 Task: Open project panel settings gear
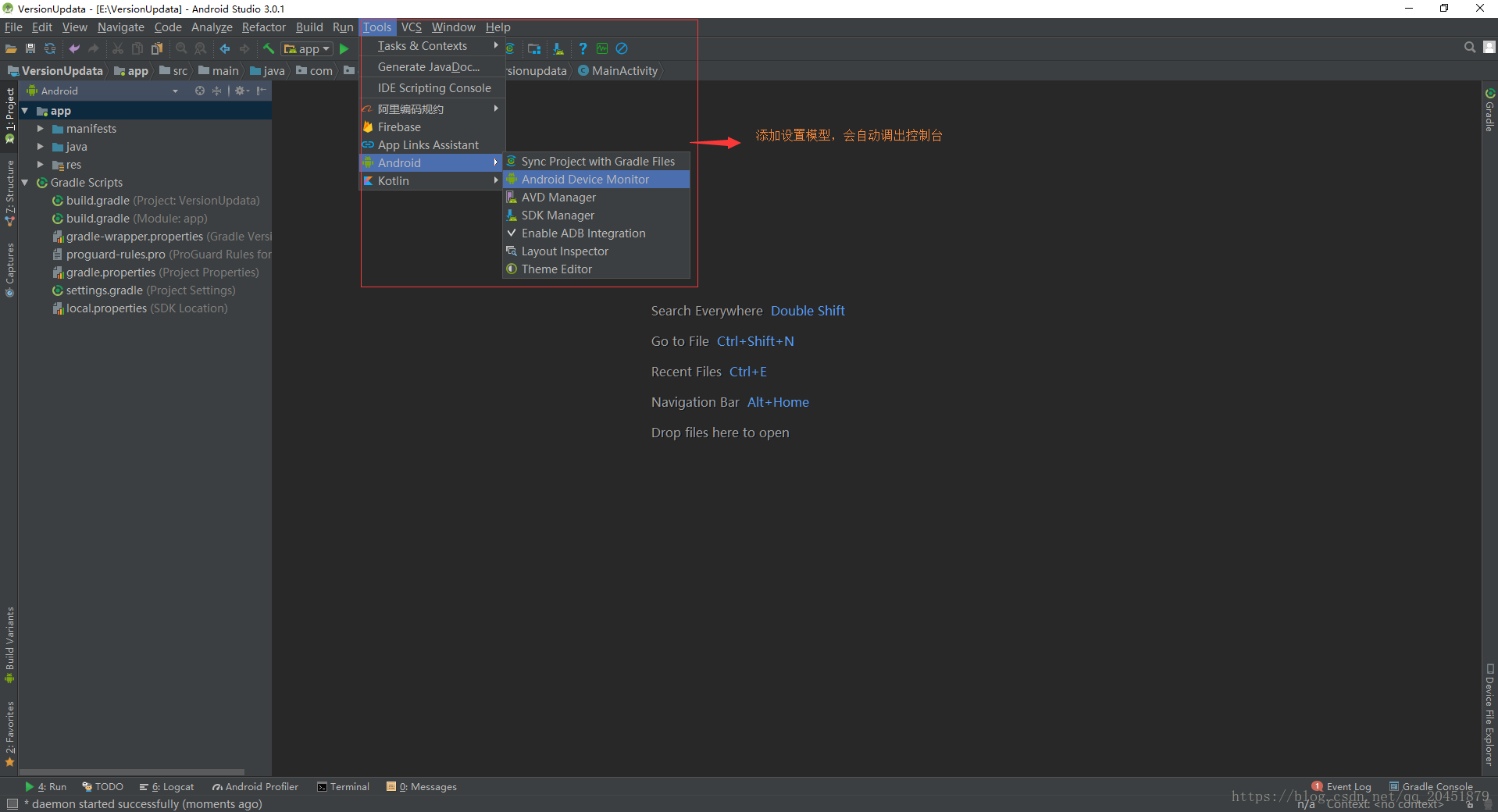241,91
